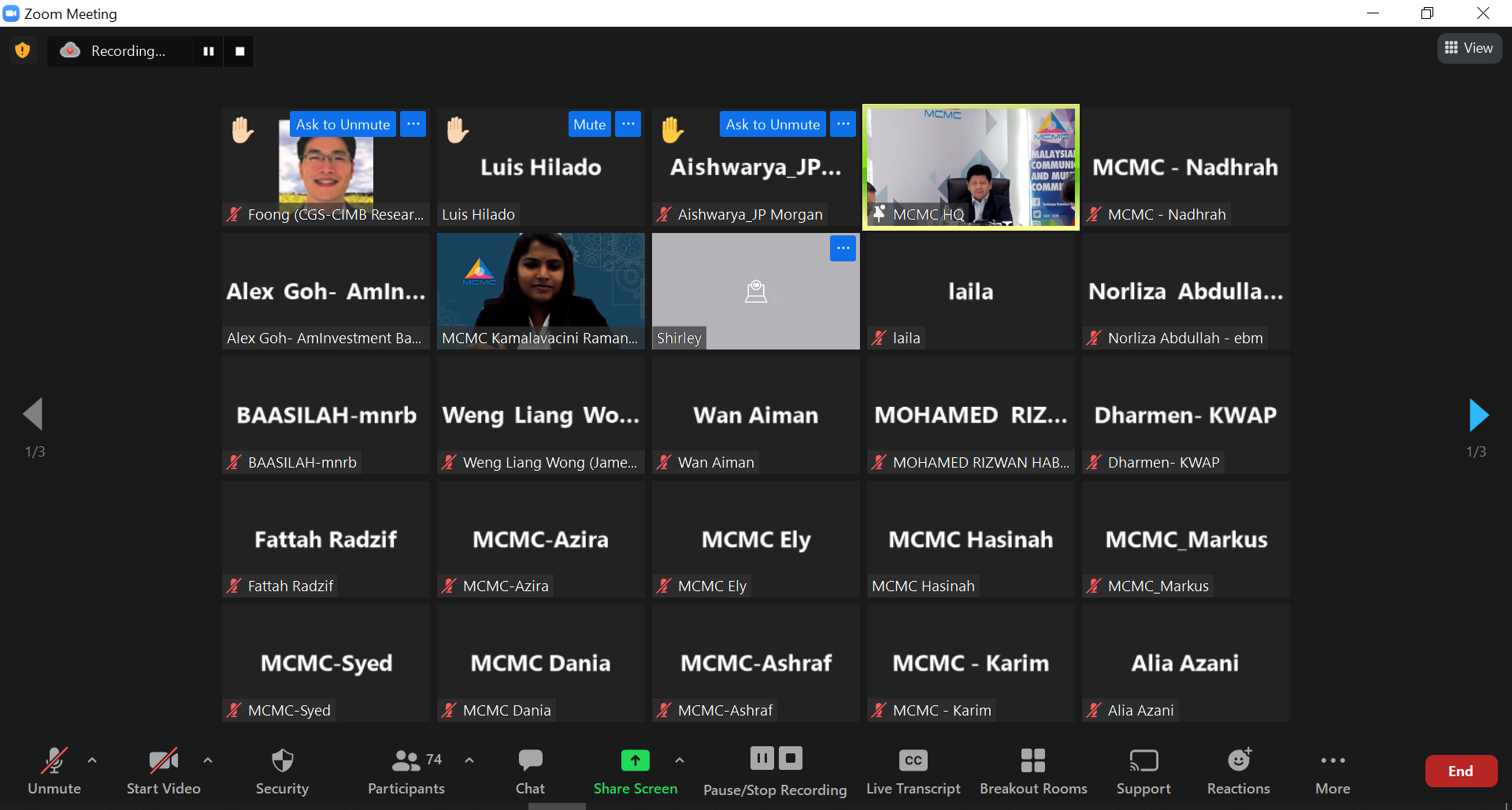Image resolution: width=1512 pixels, height=810 pixels.
Task: Expand share options arrow beside Share Screen
Action: pos(680,760)
